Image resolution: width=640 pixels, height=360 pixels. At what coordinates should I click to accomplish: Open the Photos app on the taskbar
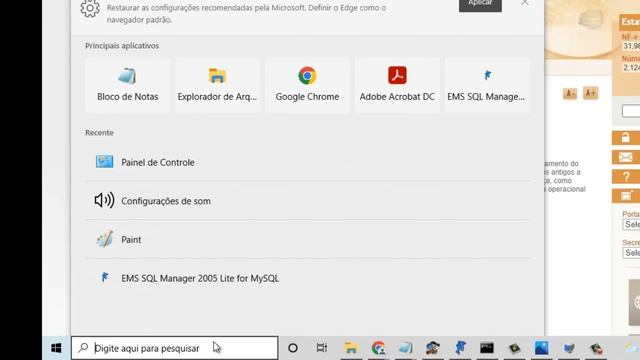click(x=542, y=348)
